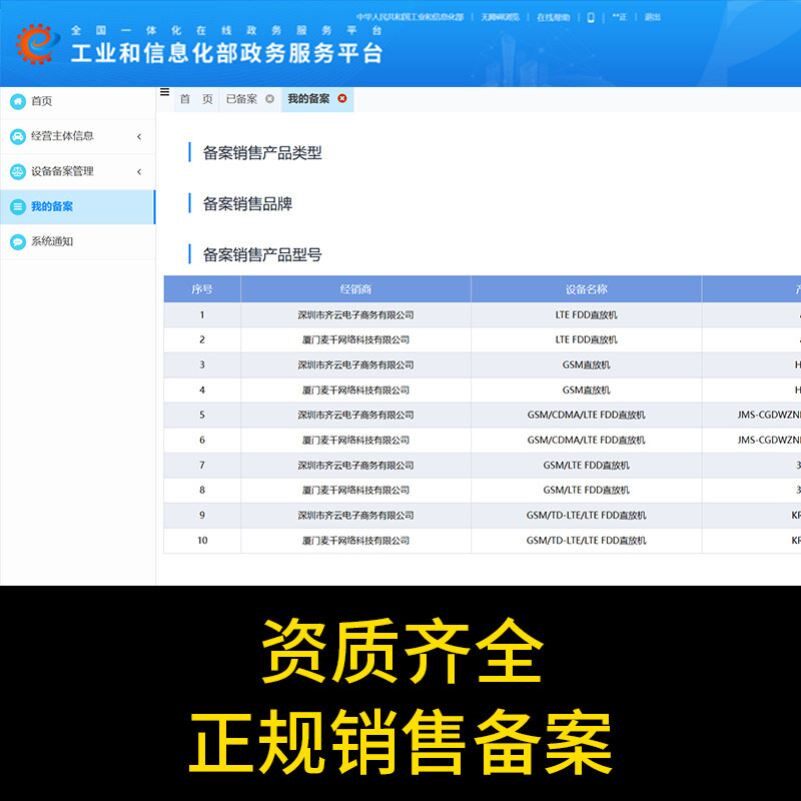Click the dealer name in row 10
801x801 pixels.
pyautogui.click(x=356, y=540)
